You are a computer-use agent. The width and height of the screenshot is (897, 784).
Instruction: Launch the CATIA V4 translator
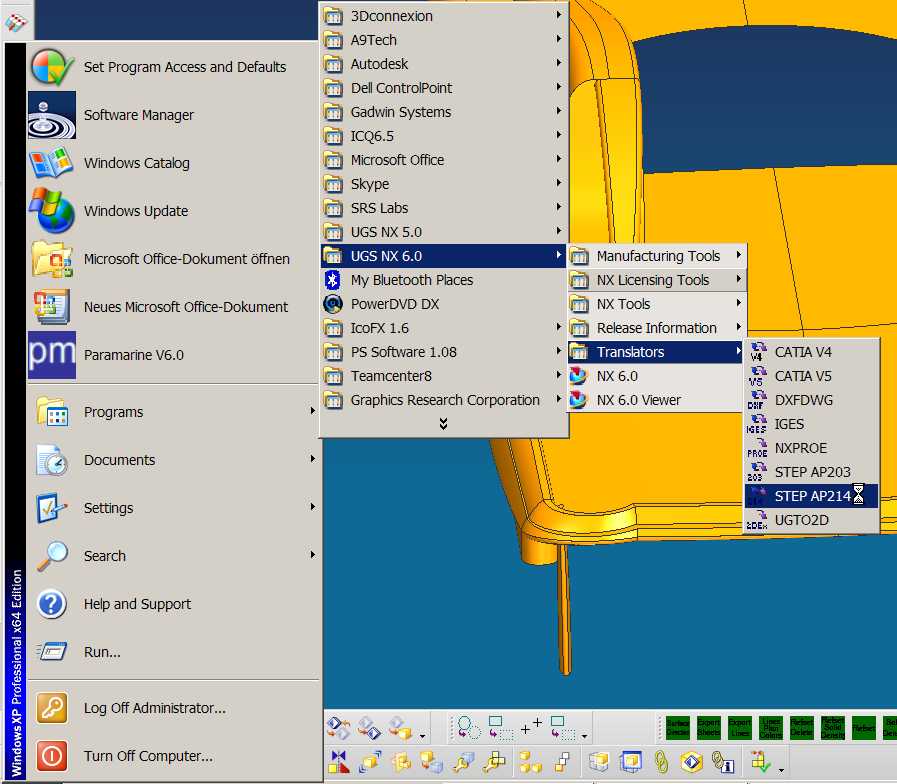[811, 352]
